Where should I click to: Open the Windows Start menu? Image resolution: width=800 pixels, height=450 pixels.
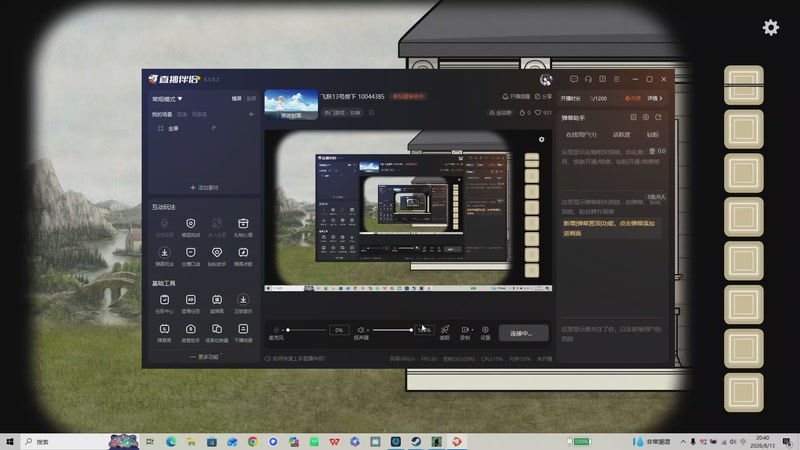click(10, 441)
